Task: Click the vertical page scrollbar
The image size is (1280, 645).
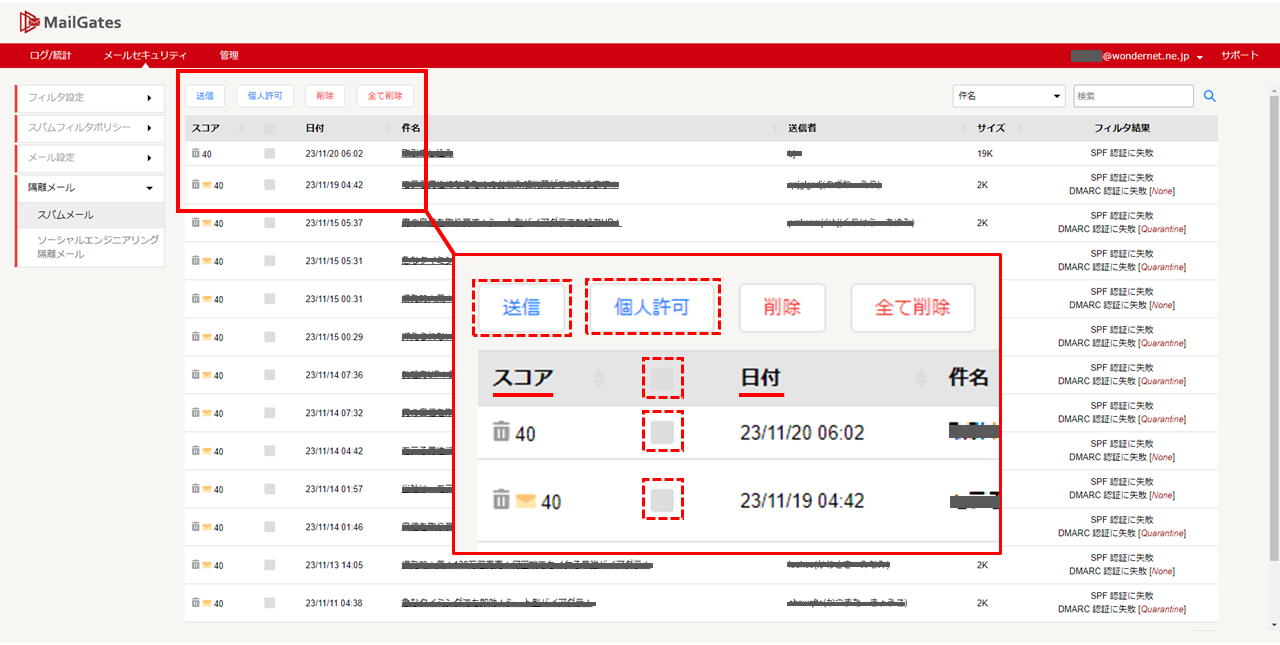Action: pos(1274,330)
